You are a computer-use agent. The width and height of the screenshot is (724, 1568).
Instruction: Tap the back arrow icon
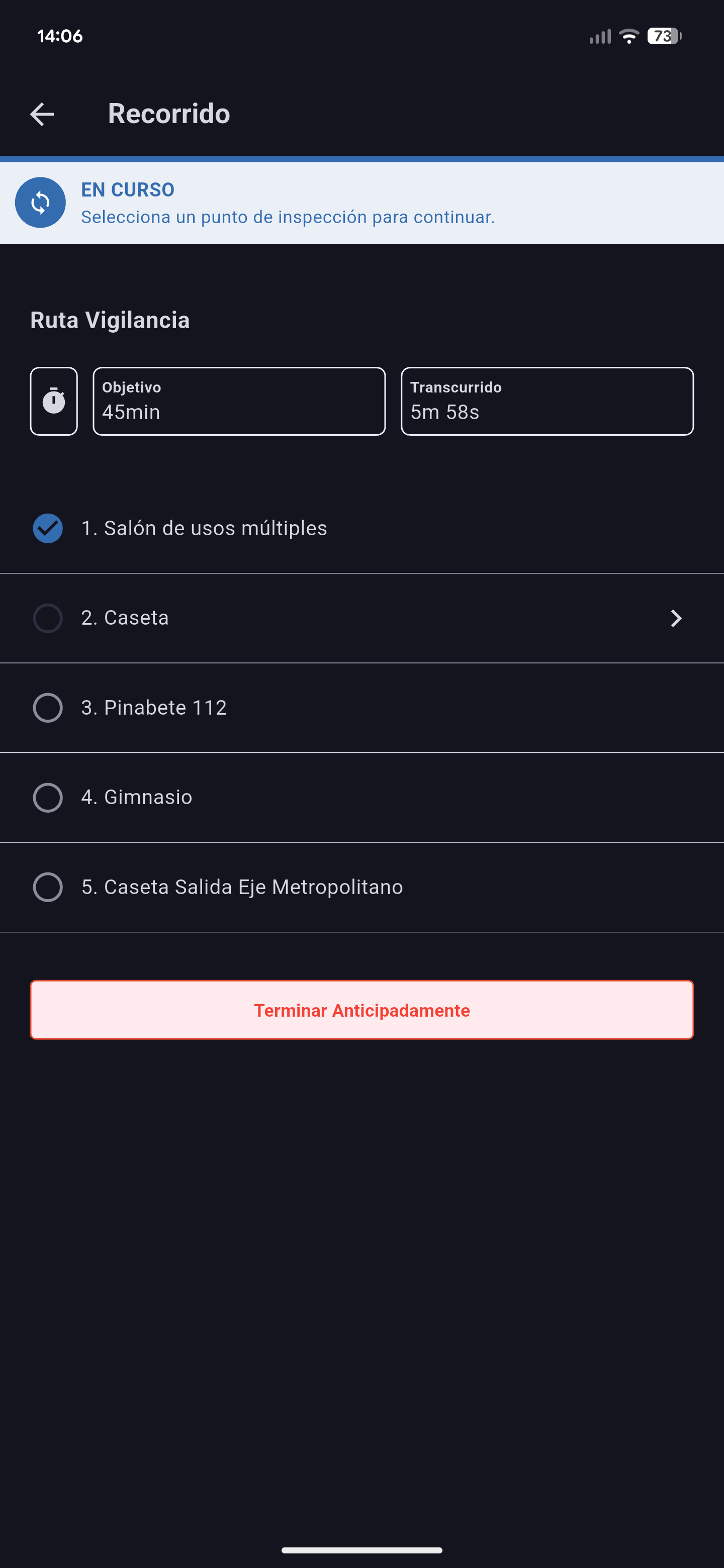[42, 114]
